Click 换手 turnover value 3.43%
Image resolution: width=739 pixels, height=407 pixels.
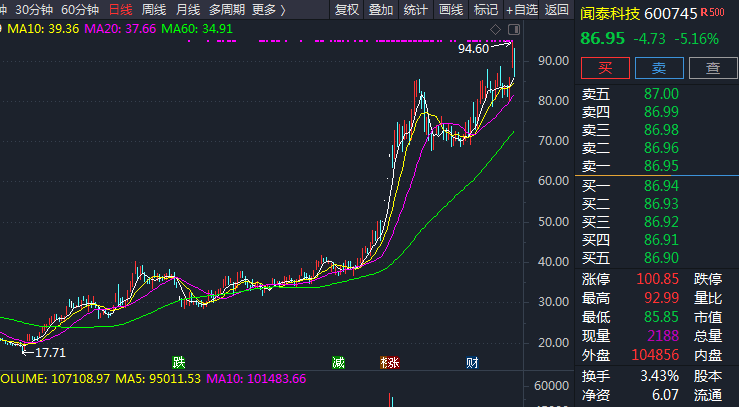click(x=659, y=376)
